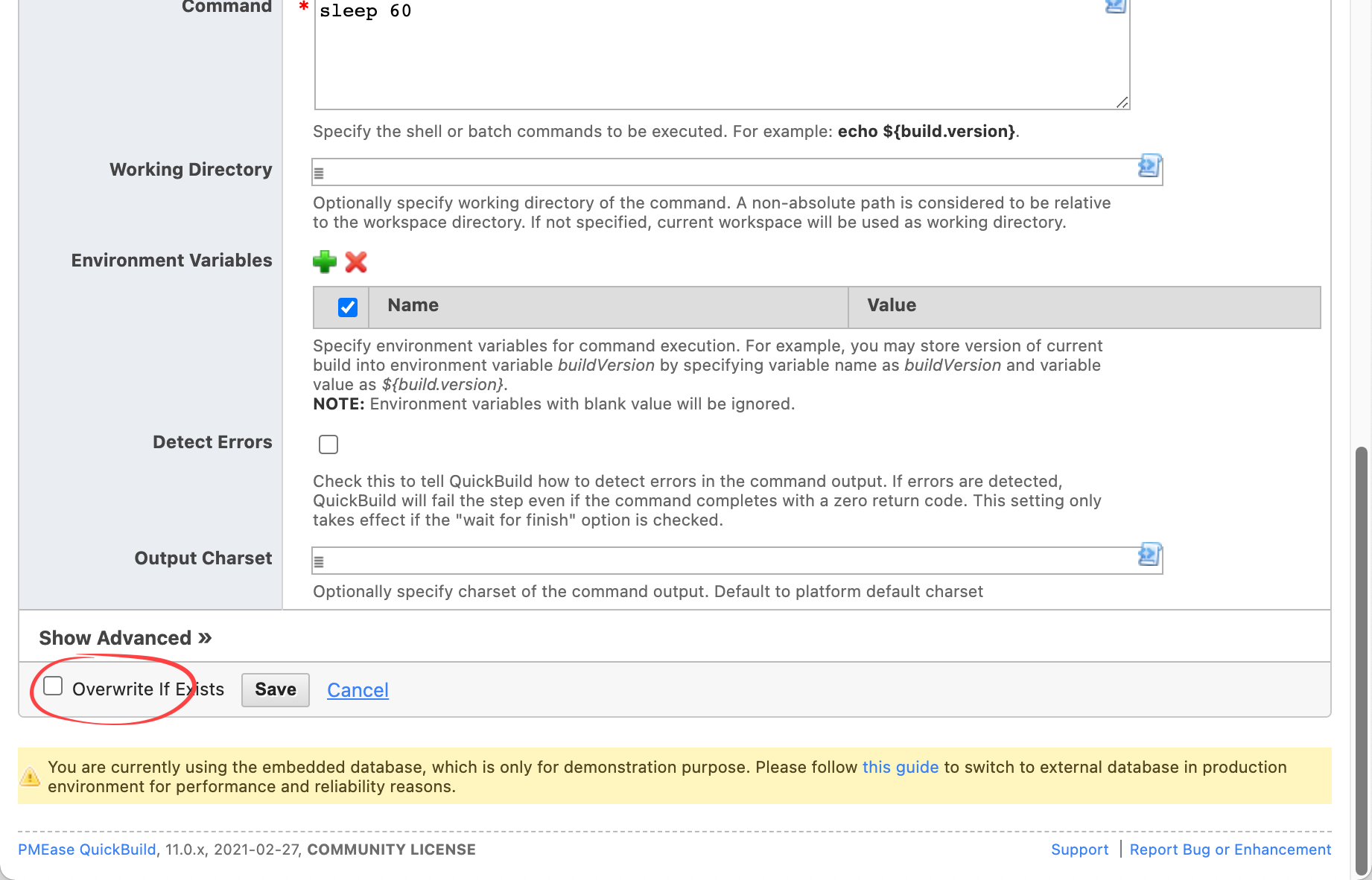The image size is (1372, 880).
Task: Uncheck the select-all checkbox in Name column
Action: click(x=347, y=307)
